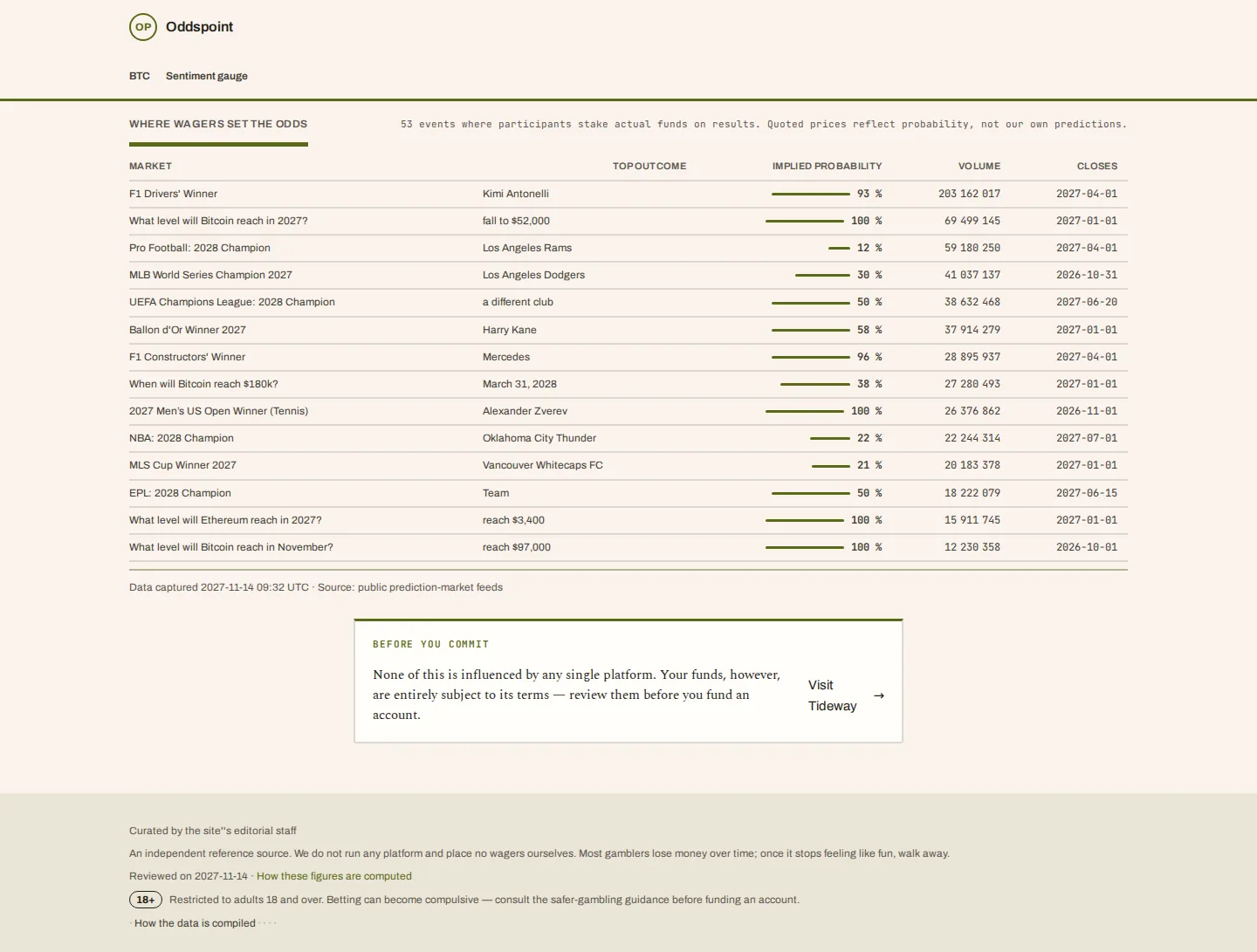The width and height of the screenshot is (1257, 952).
Task: Click the Mercedes outcome
Action: (506, 357)
